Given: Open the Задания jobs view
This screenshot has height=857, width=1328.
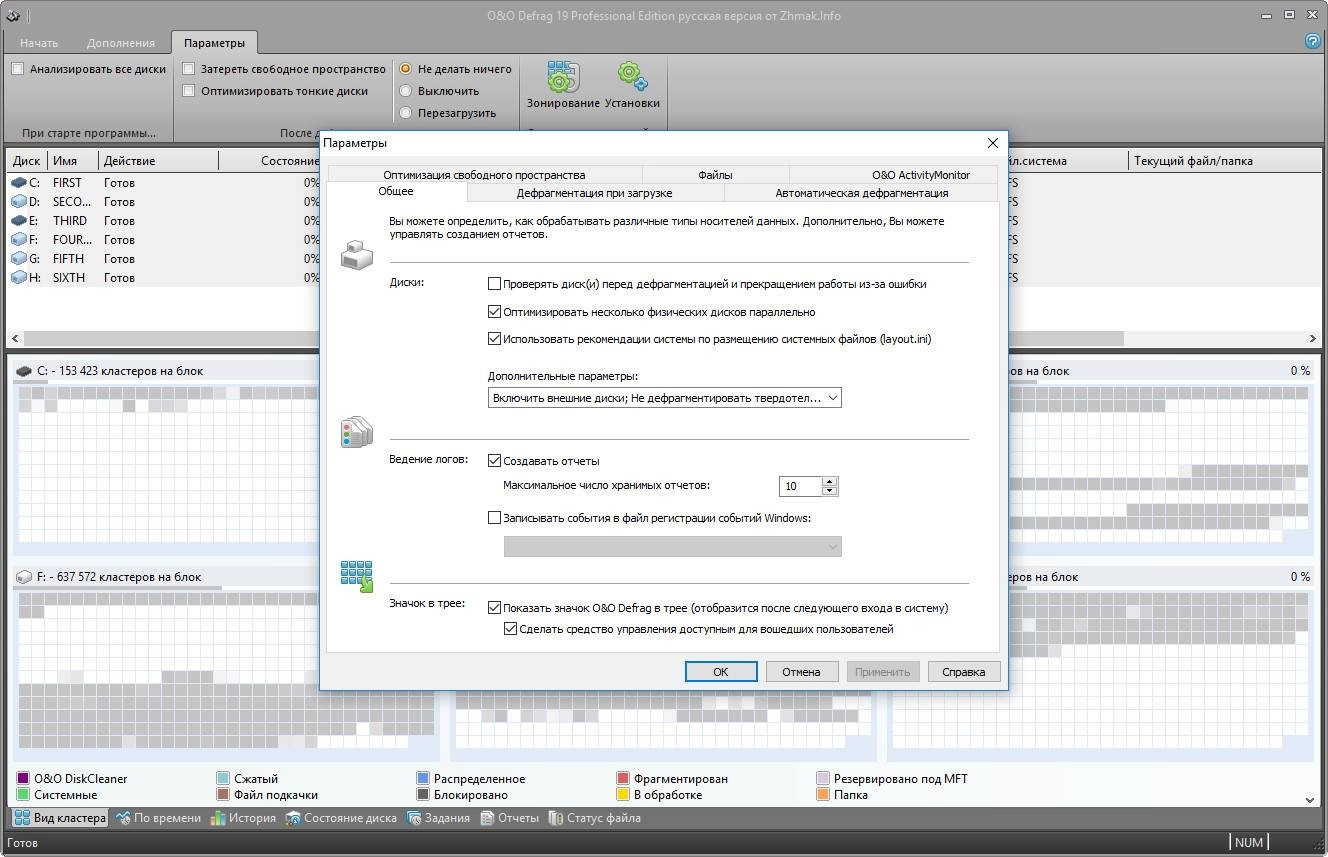Looking at the screenshot, I should [x=438, y=818].
